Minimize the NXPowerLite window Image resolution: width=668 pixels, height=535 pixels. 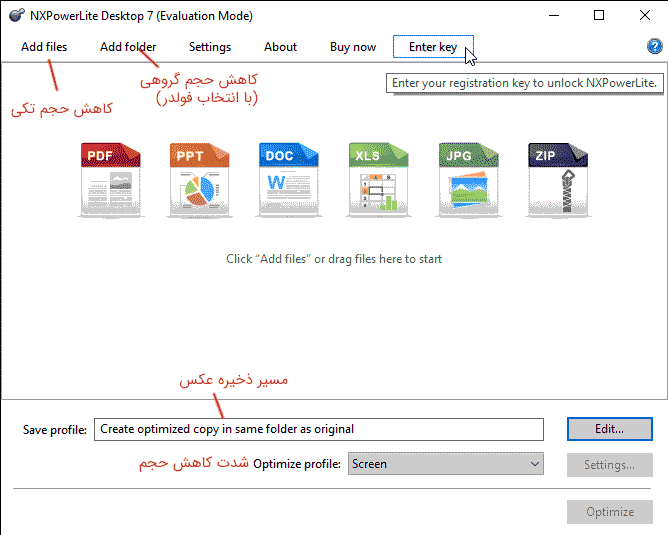(x=554, y=15)
